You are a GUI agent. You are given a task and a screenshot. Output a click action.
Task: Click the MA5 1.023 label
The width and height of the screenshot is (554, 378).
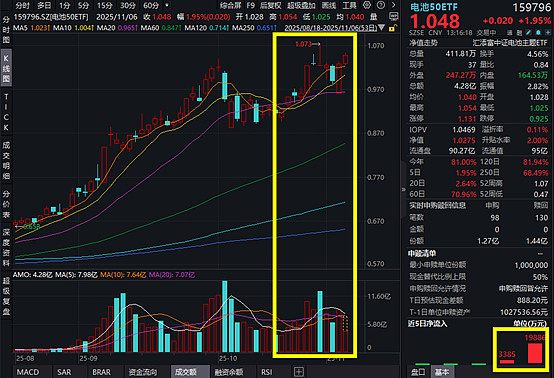[x=31, y=27]
